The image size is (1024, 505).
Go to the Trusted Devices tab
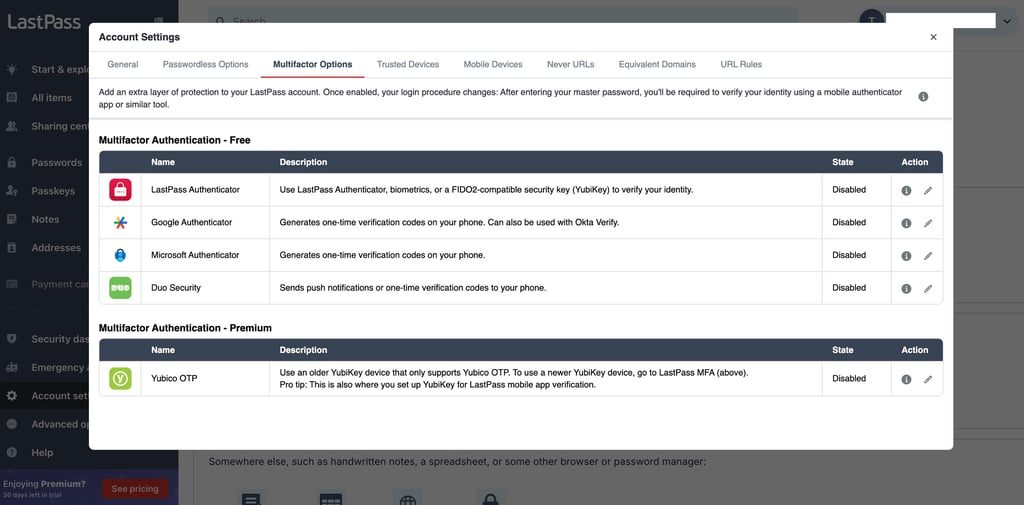pos(408,65)
